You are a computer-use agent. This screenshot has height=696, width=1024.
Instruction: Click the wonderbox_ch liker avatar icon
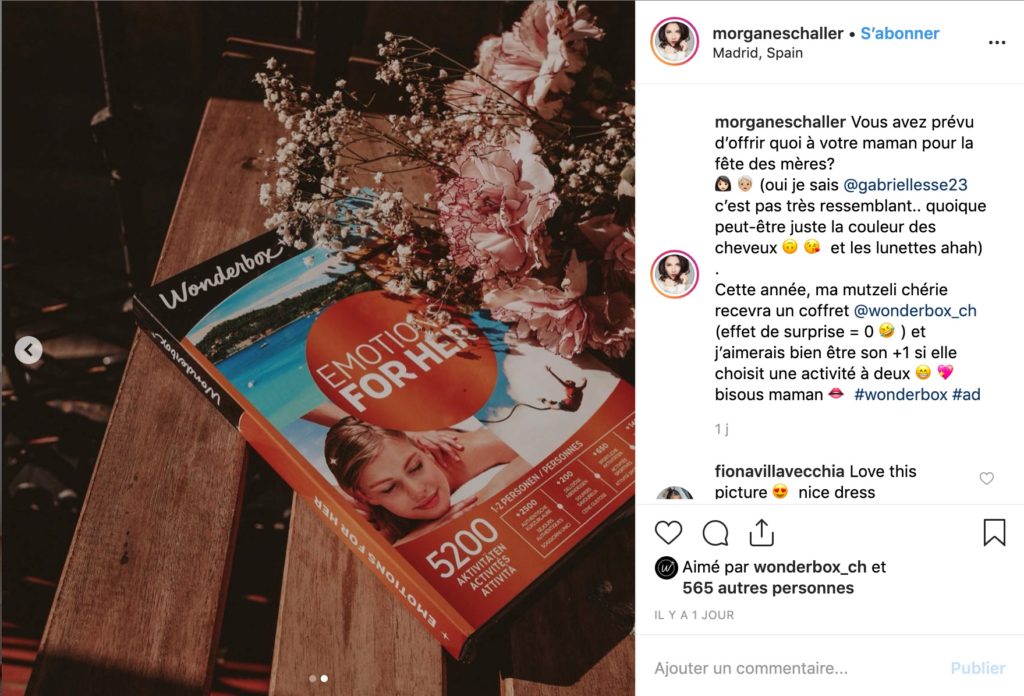point(665,568)
